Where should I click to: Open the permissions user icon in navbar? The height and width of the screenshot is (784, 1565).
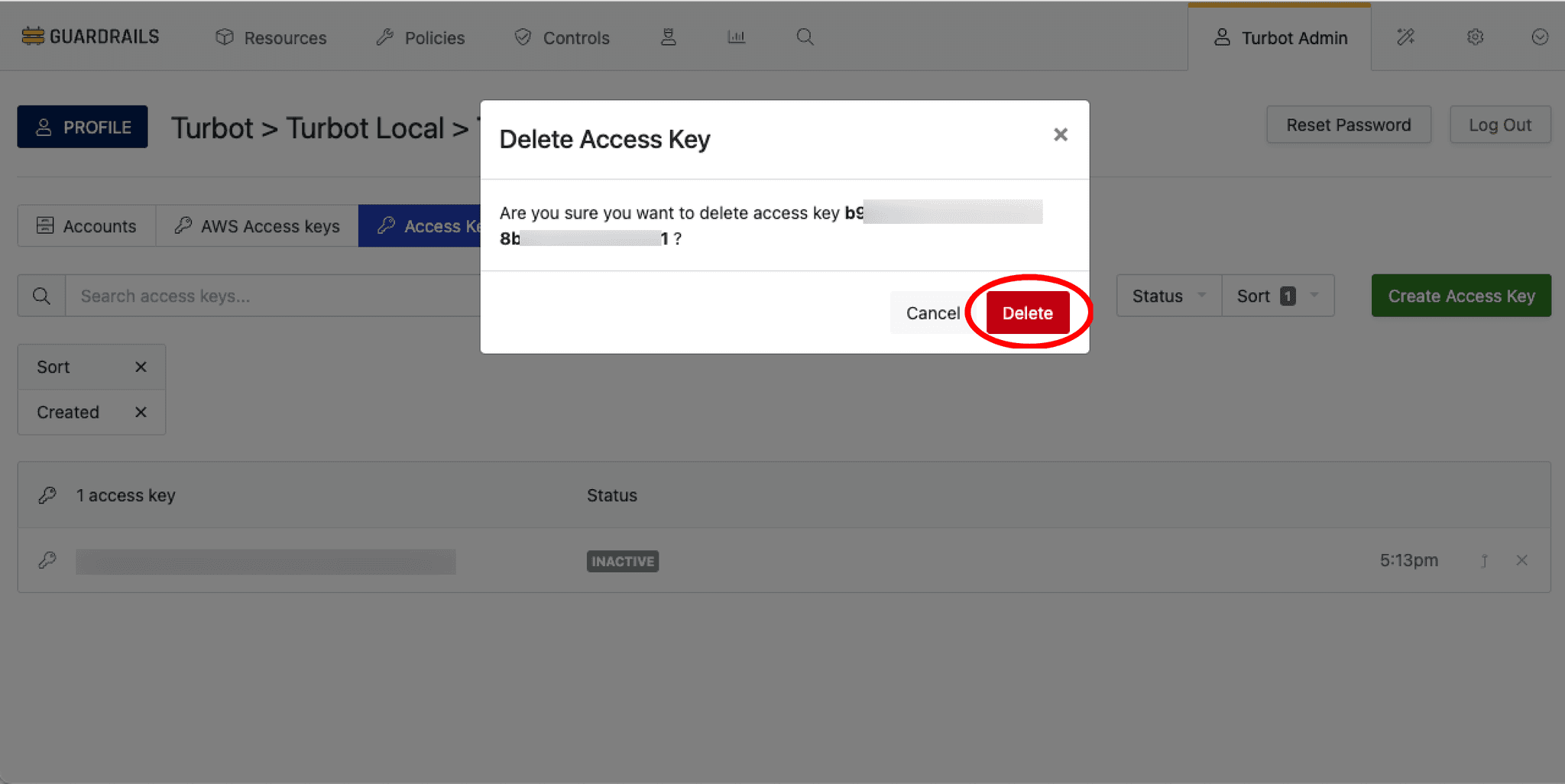(669, 36)
